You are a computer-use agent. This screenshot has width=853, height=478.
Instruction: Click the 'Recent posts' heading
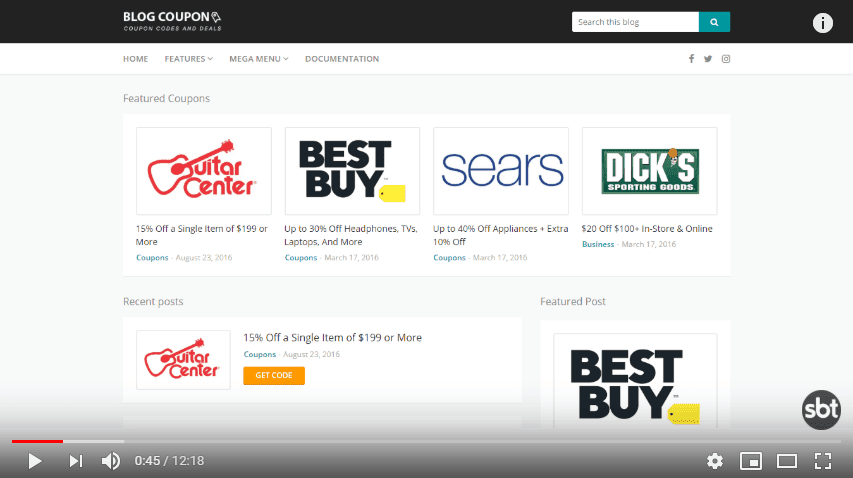click(x=153, y=301)
